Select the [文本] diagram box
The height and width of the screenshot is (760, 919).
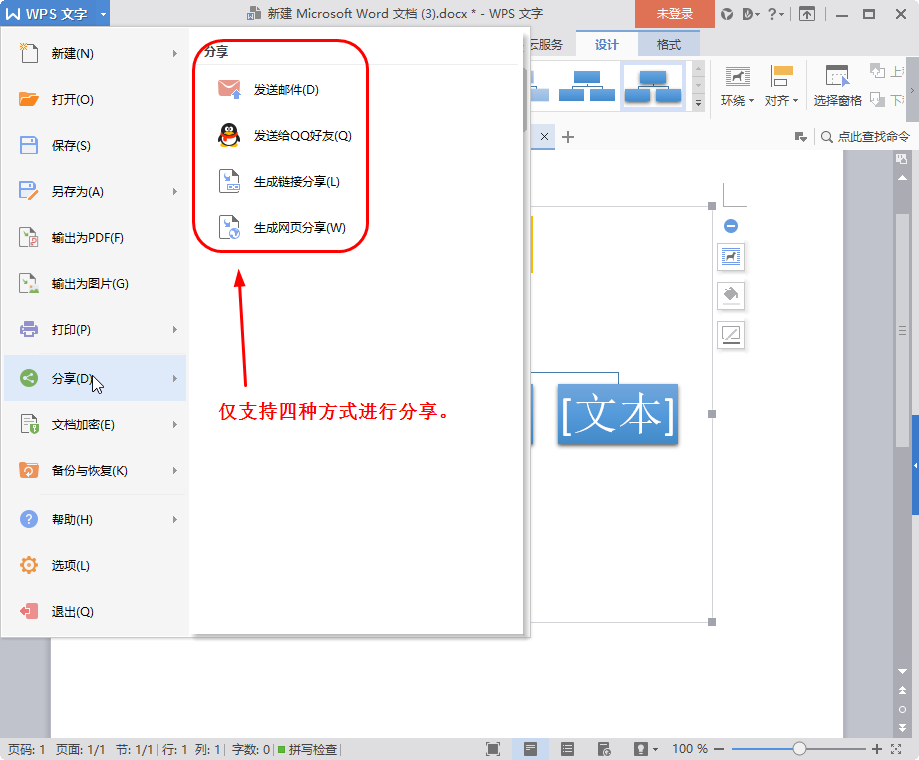point(618,414)
